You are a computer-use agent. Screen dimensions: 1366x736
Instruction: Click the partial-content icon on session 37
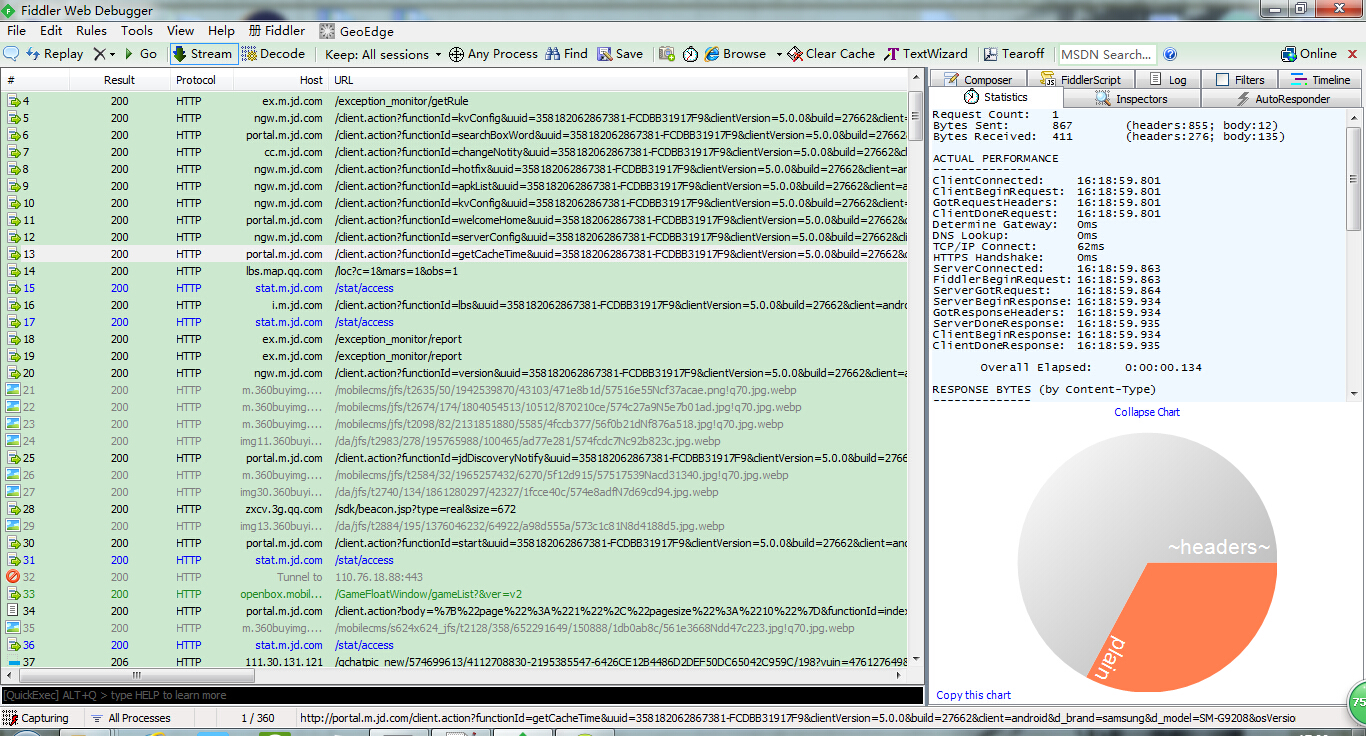pos(13,662)
